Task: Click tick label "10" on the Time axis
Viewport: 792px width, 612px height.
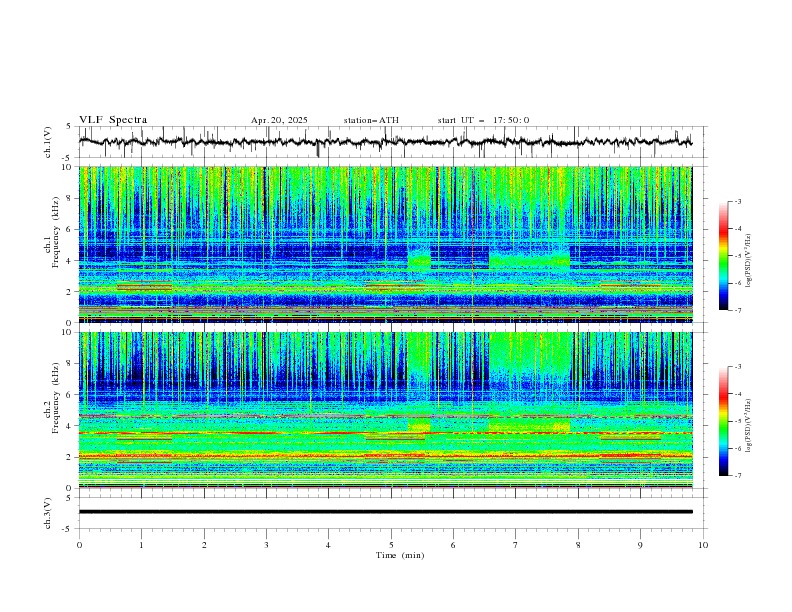Action: click(703, 545)
